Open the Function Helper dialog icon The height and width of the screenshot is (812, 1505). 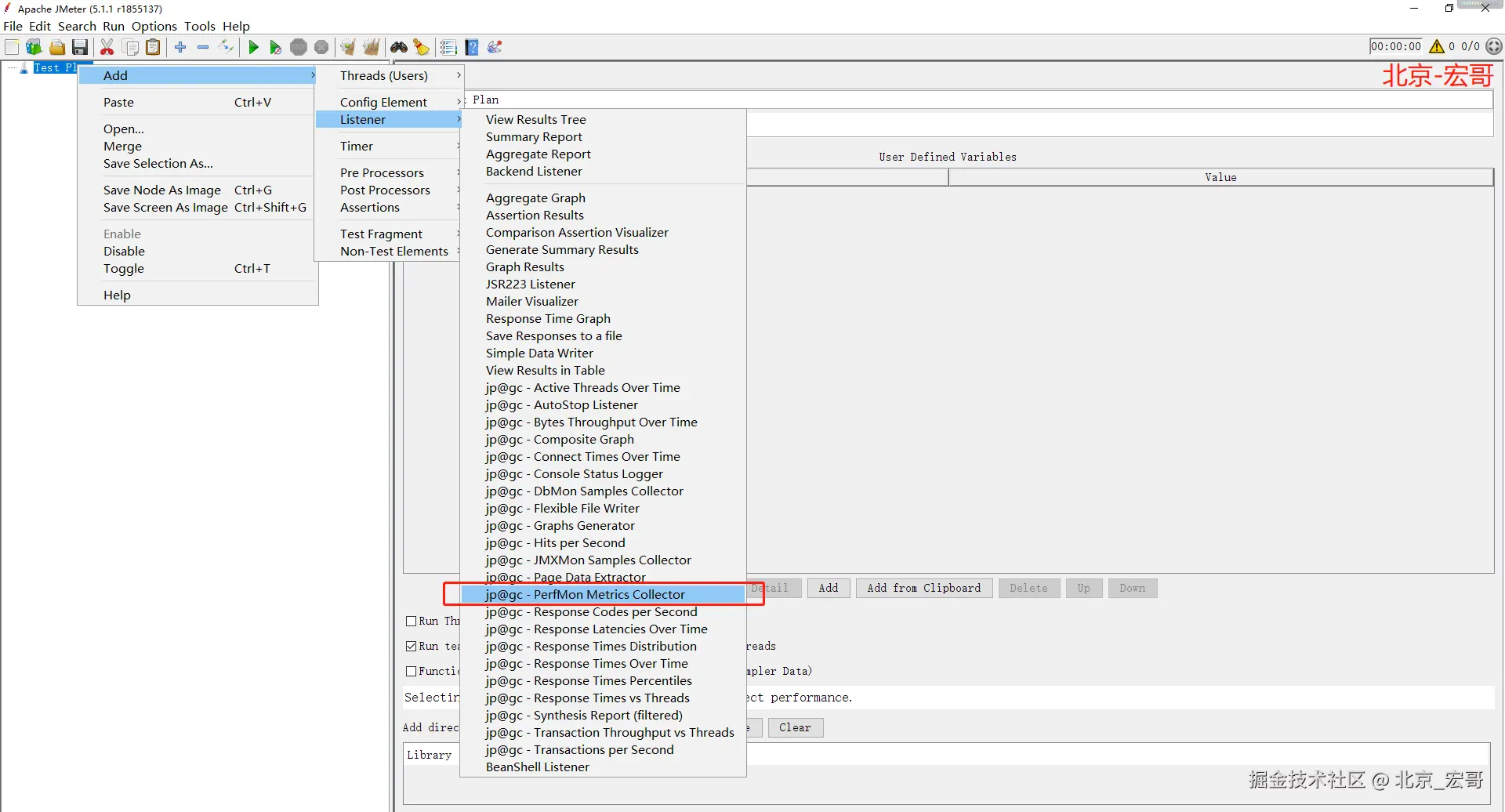448,47
